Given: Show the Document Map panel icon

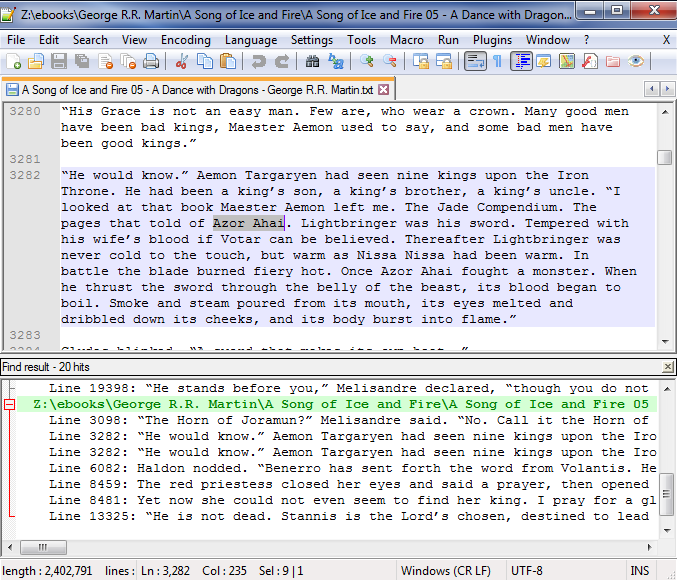Looking at the screenshot, I should (x=567, y=61).
